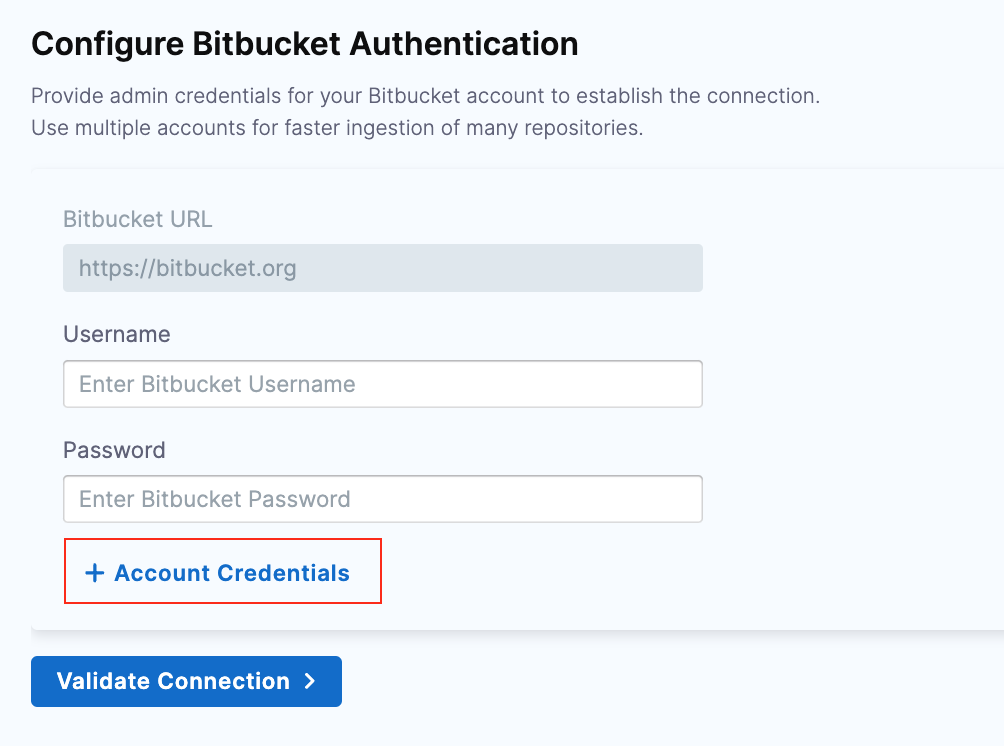Click the Username field label

tap(117, 334)
